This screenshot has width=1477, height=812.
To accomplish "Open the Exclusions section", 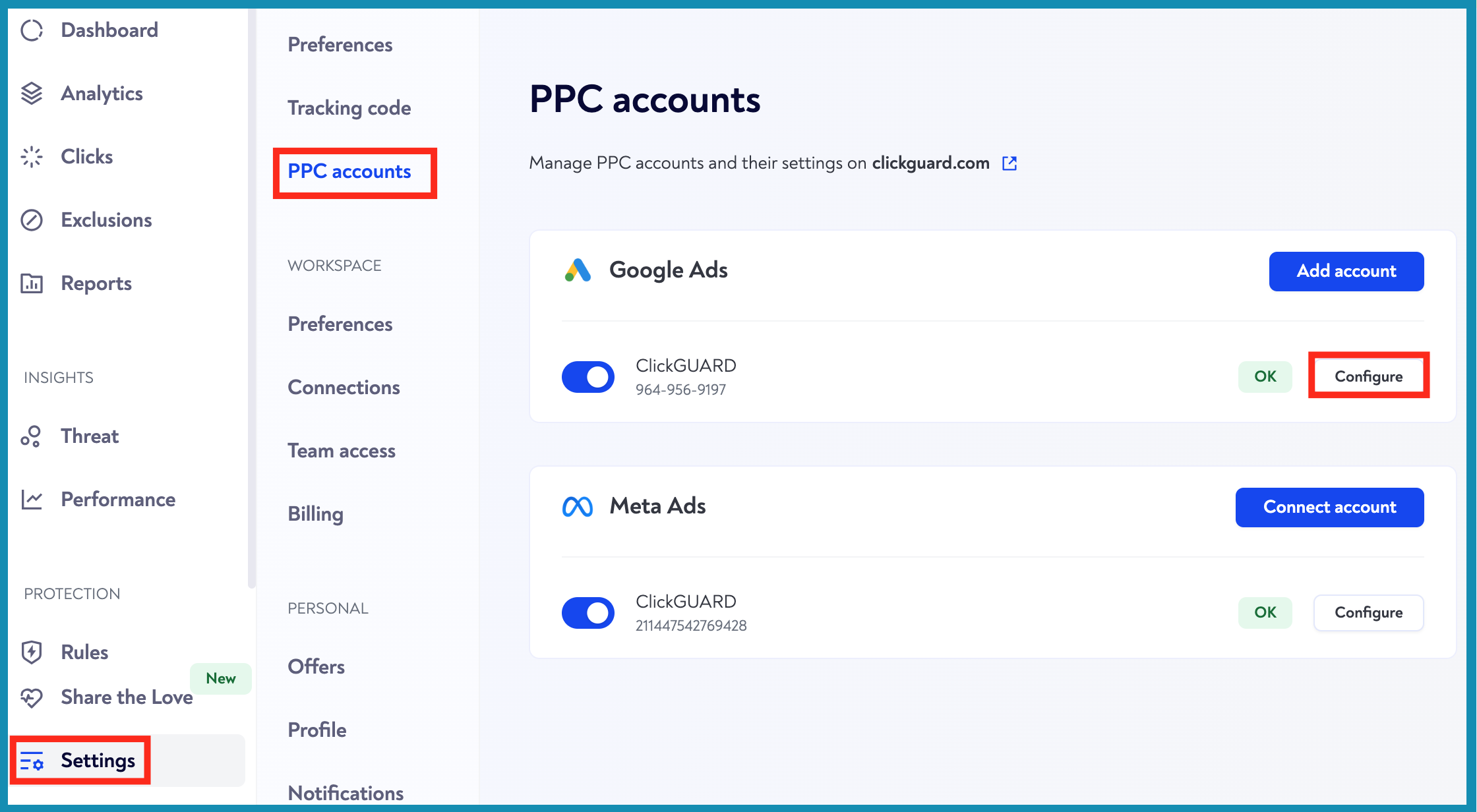I will click(106, 220).
